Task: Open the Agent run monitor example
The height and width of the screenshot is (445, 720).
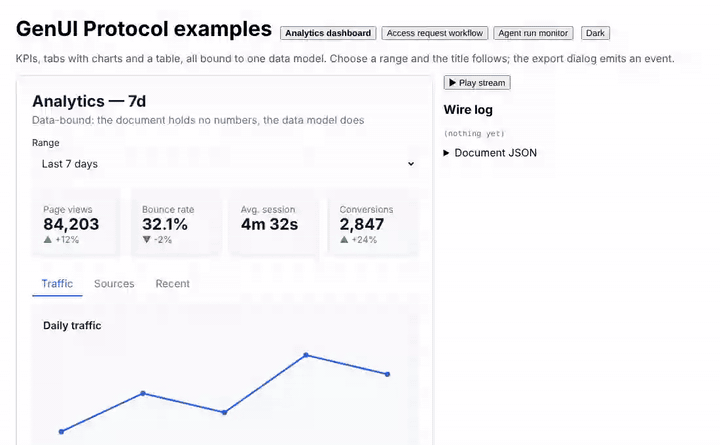Action: pyautogui.click(x=533, y=33)
